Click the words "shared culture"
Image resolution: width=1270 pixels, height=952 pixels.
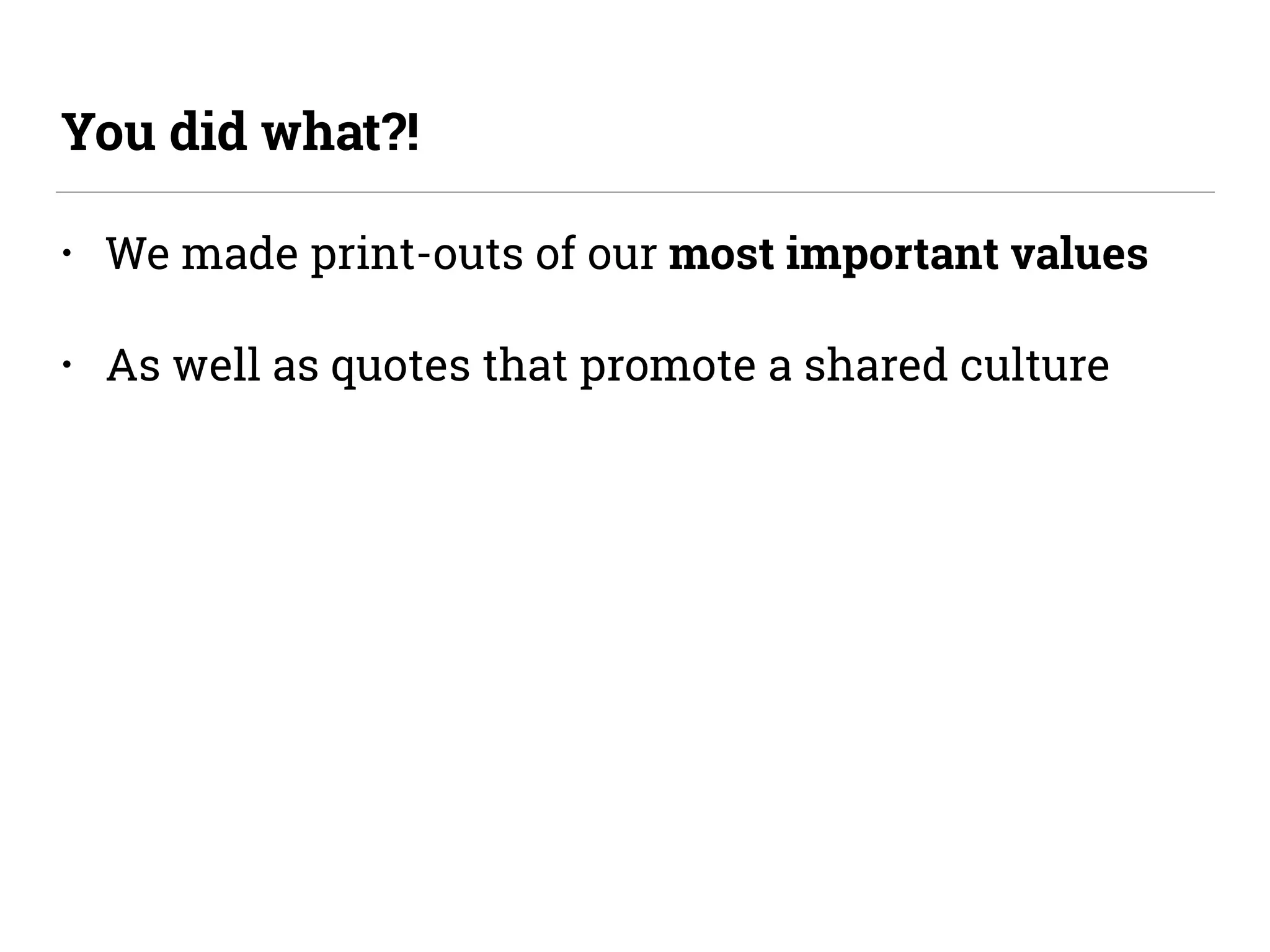(x=957, y=364)
